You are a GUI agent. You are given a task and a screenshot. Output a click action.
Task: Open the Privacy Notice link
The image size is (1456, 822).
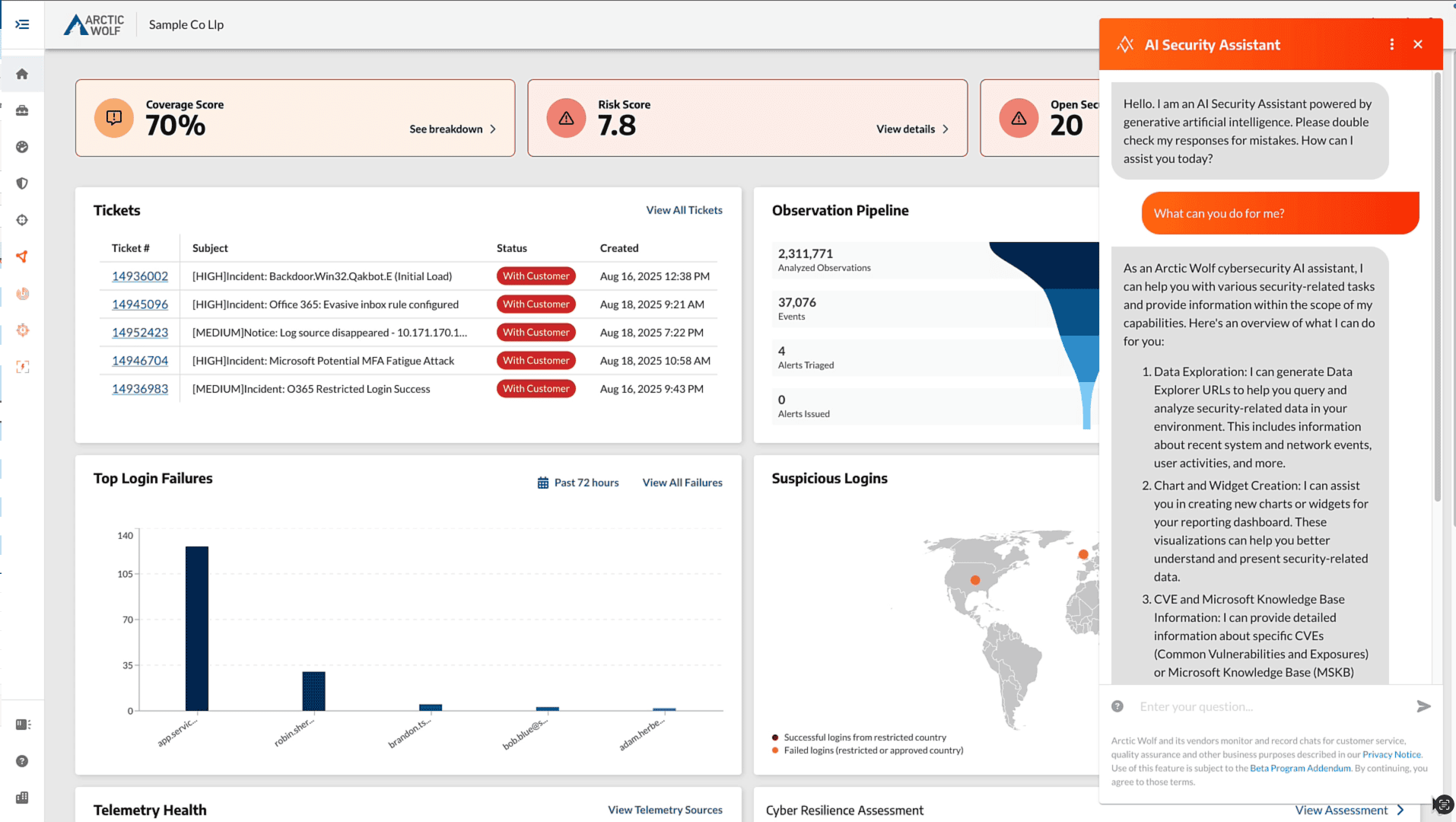pos(1391,754)
